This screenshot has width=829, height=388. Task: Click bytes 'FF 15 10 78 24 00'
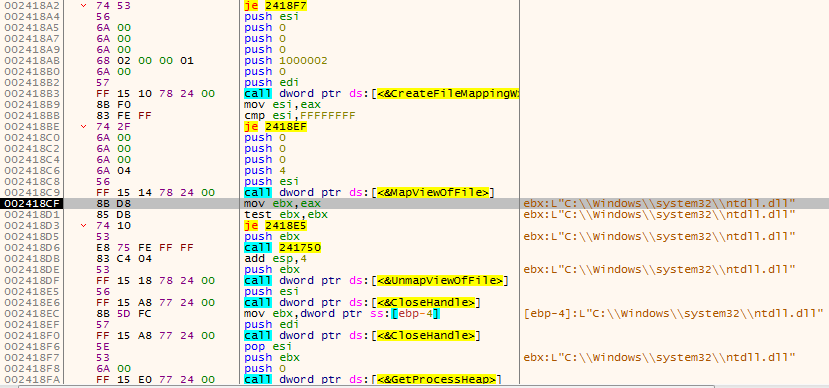(x=156, y=94)
